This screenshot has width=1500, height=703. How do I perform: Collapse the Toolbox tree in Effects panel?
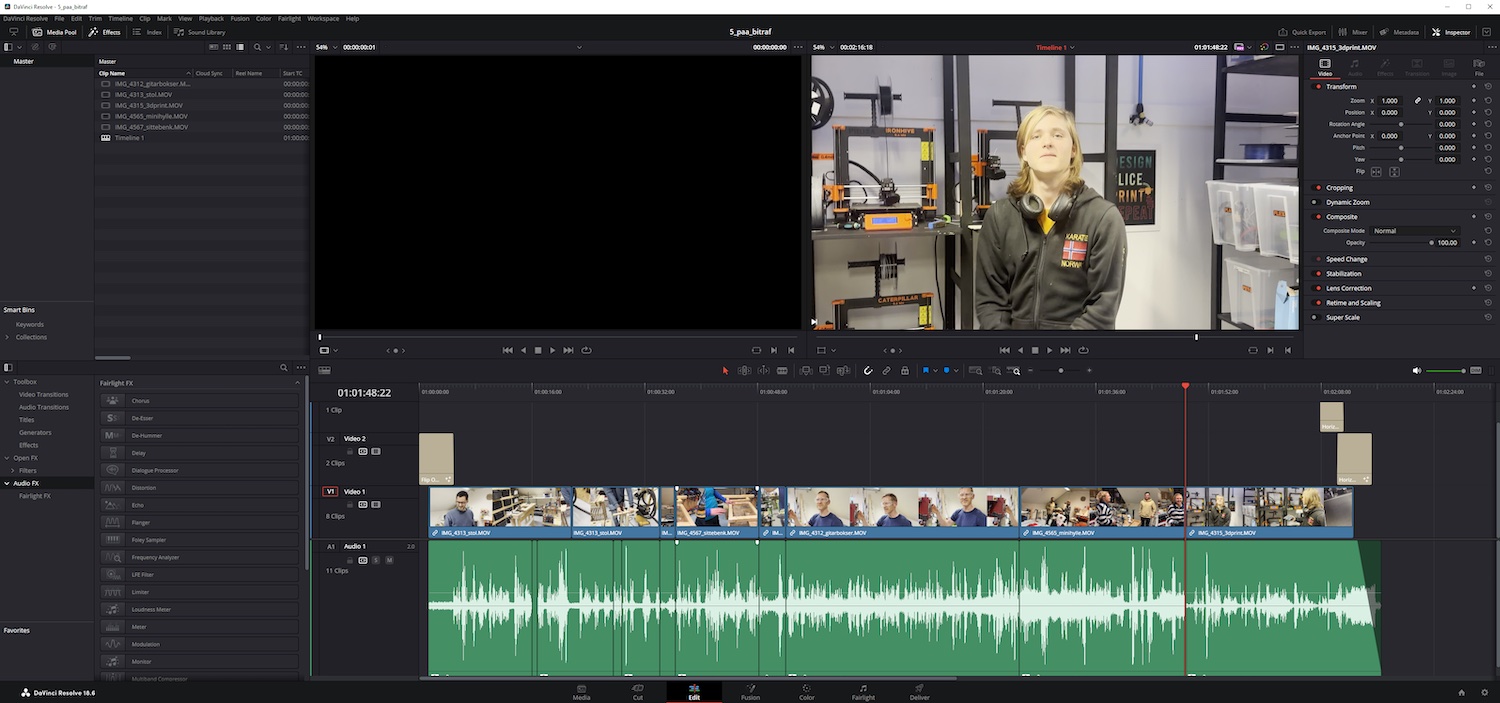pyautogui.click(x=8, y=382)
